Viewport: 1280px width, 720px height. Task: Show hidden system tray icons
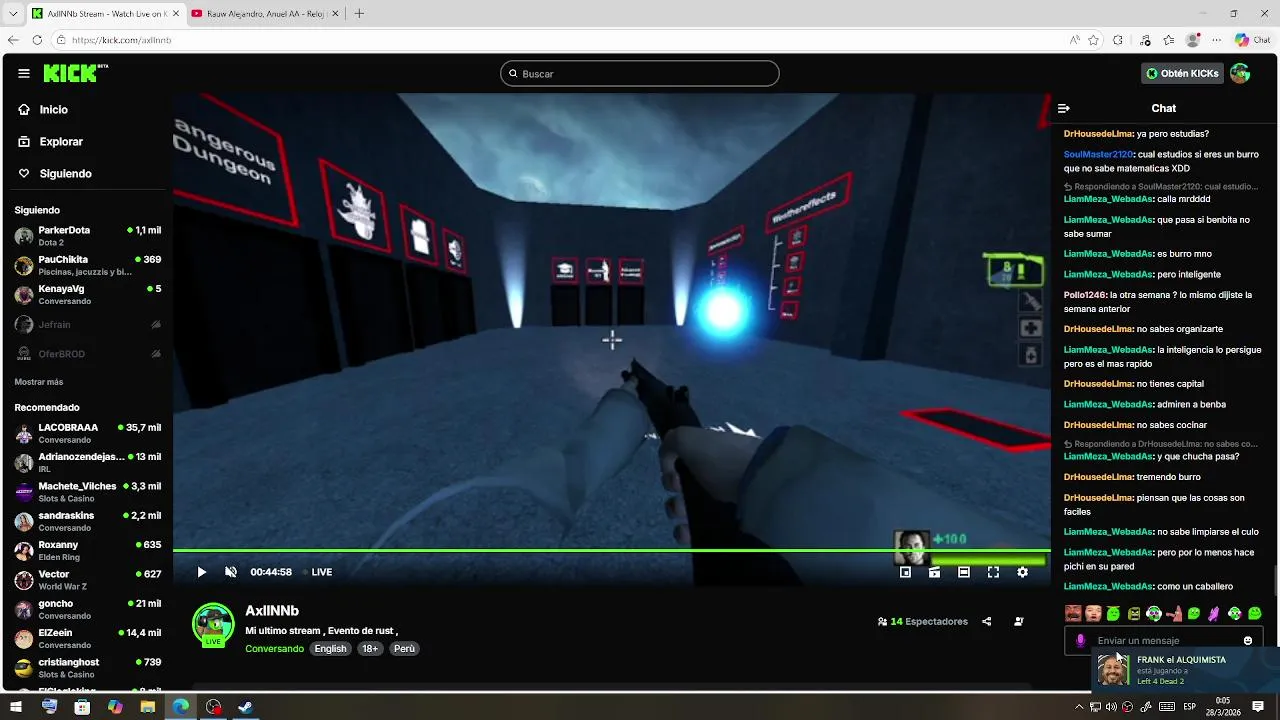pyautogui.click(x=1078, y=707)
